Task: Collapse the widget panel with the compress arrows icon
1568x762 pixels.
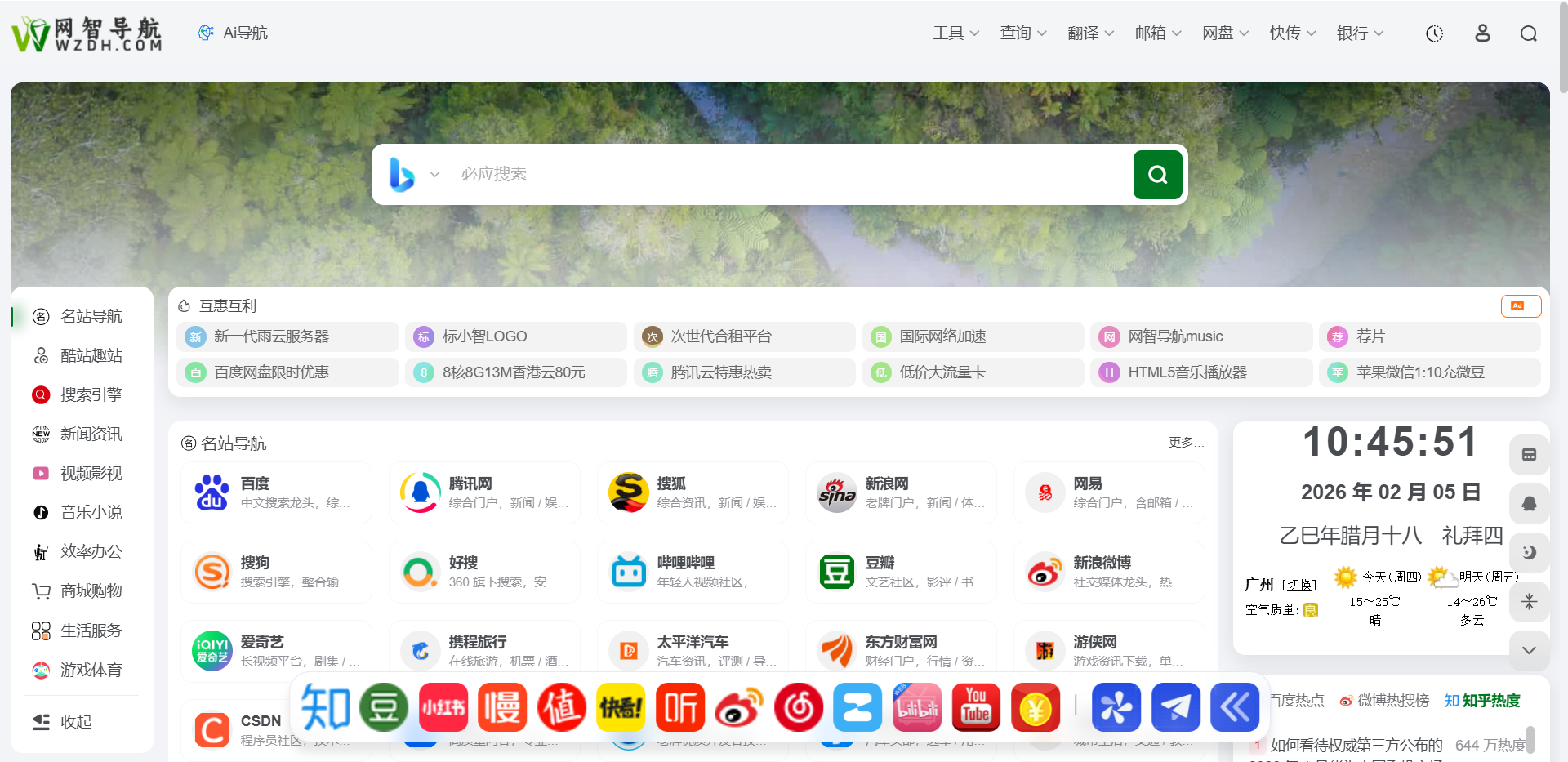Action: 1530,602
